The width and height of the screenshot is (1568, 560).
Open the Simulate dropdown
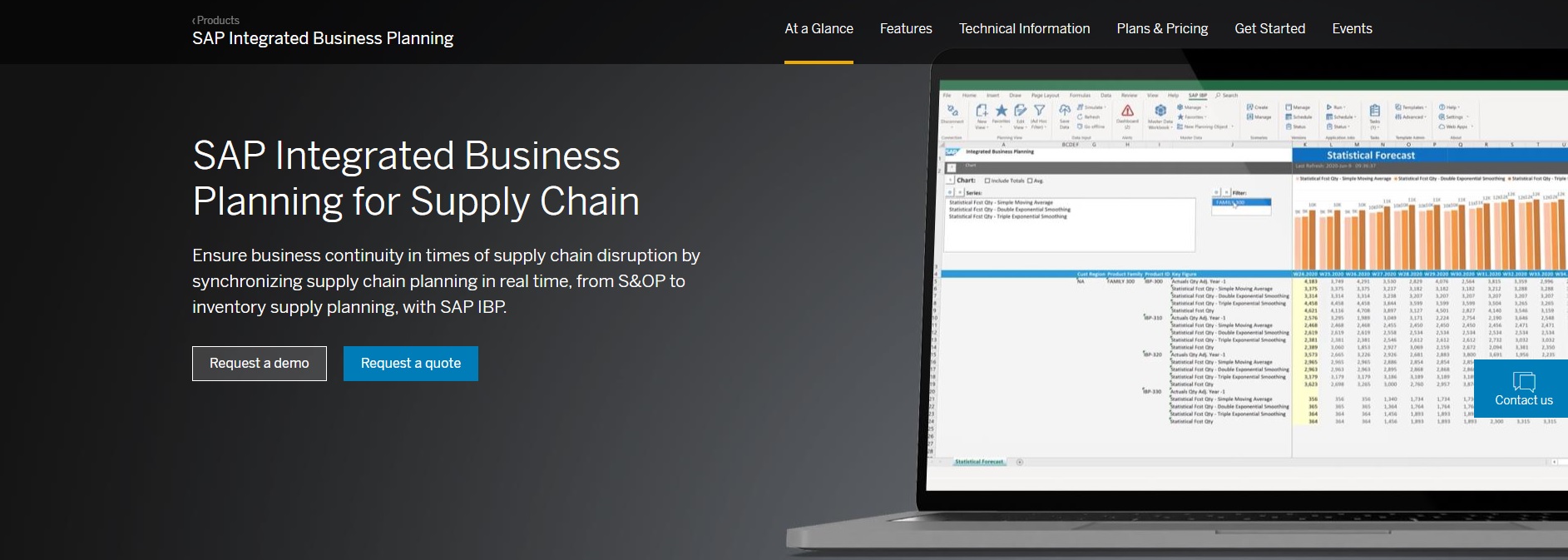(x=1091, y=107)
